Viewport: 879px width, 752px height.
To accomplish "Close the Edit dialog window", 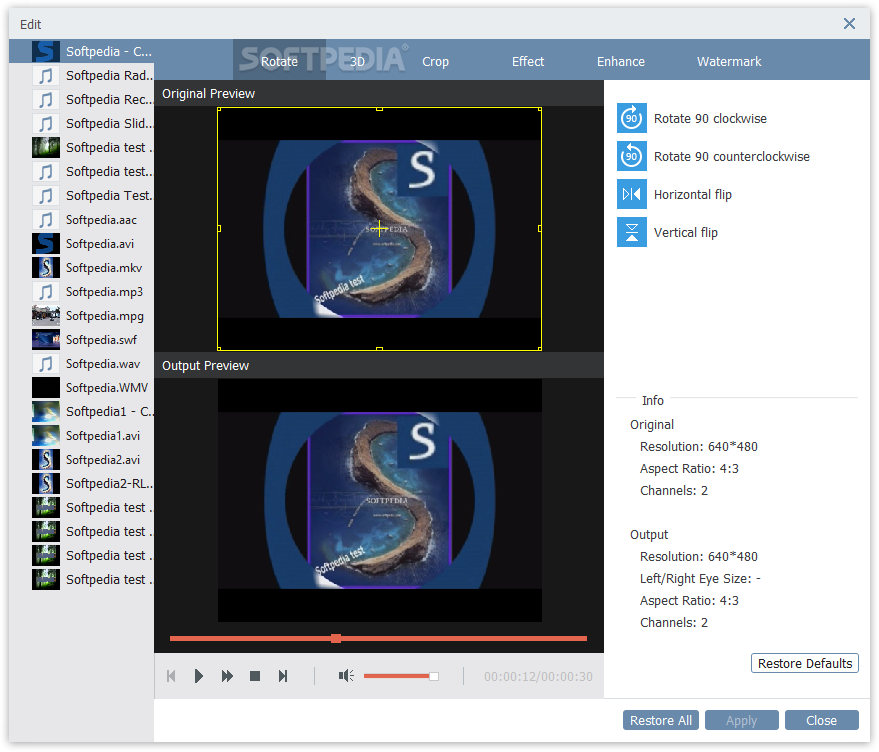I will pos(849,24).
